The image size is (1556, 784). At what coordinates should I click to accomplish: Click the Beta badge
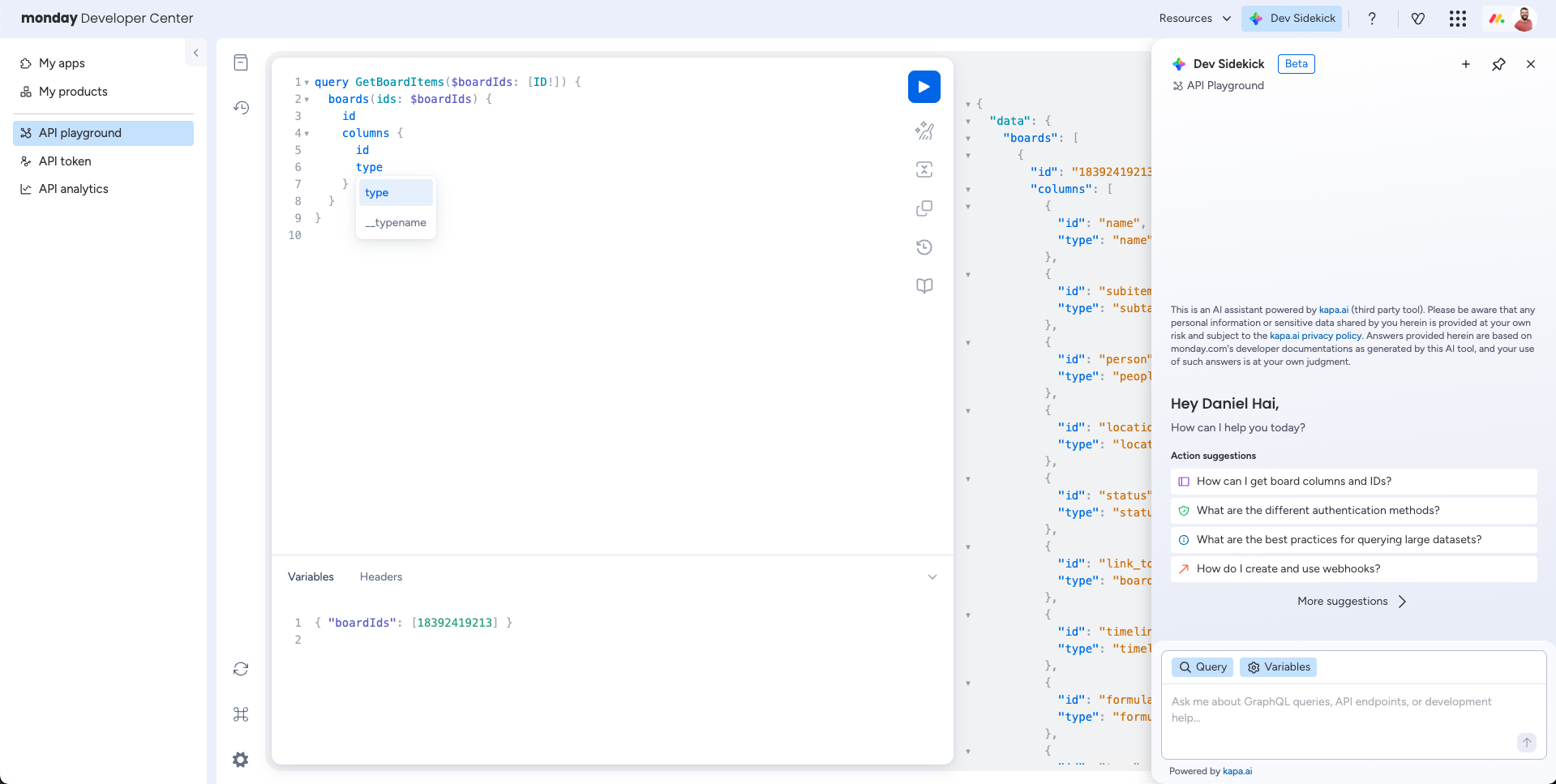click(x=1296, y=64)
